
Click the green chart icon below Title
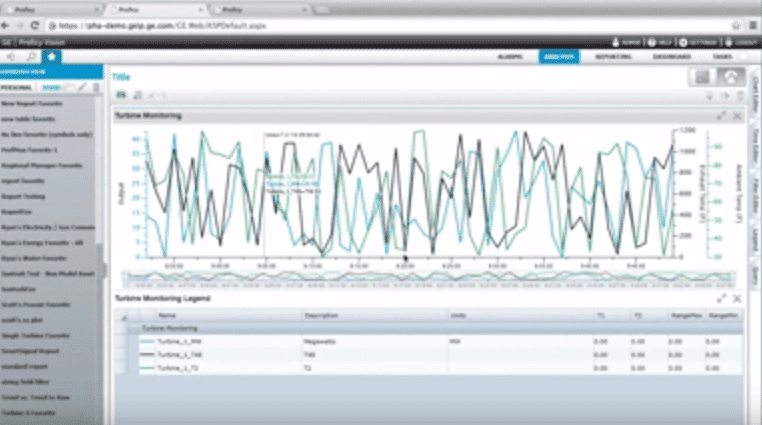pyautogui.click(x=121, y=95)
